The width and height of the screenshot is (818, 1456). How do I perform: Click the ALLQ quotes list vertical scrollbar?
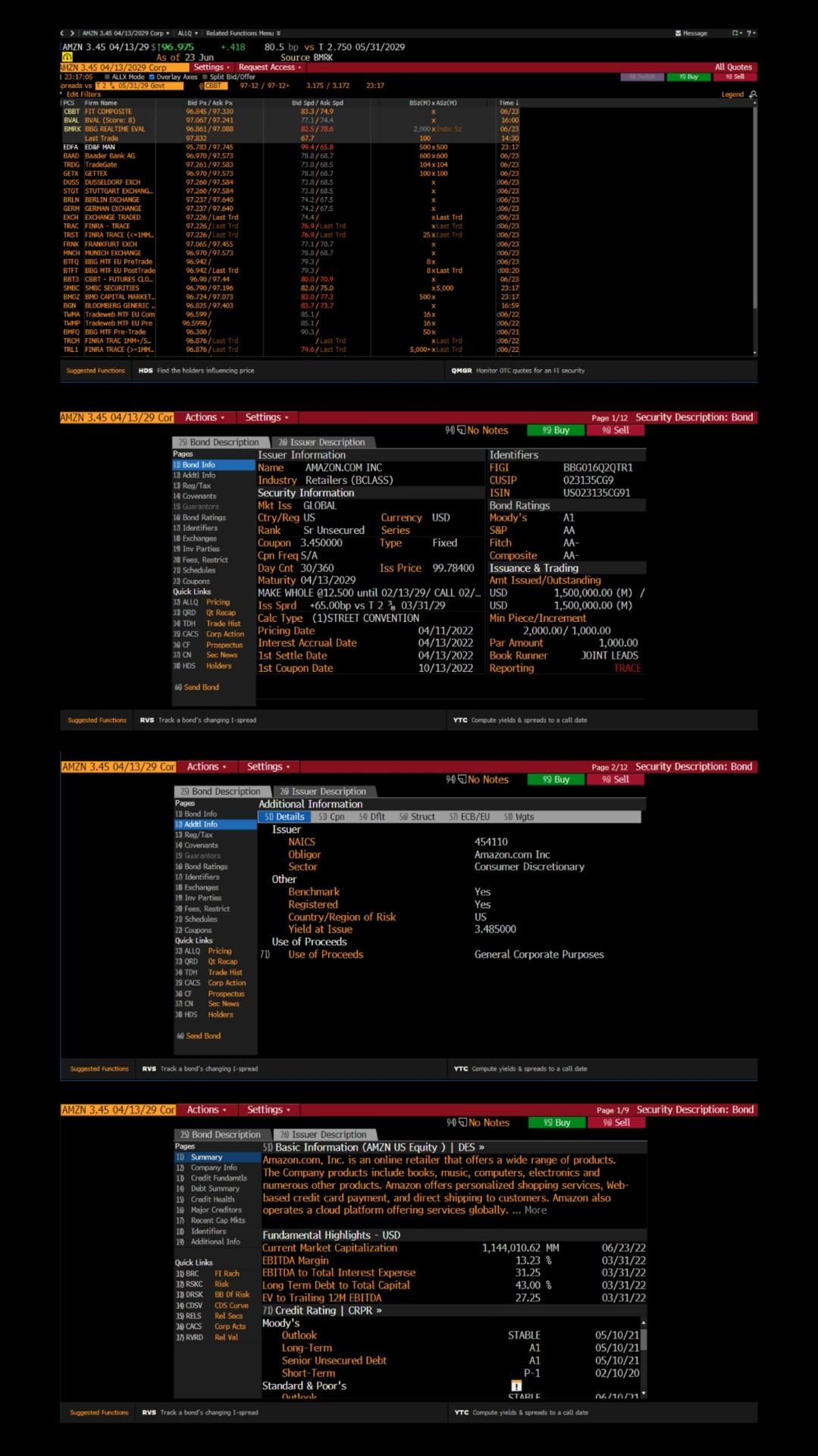[x=754, y=227]
